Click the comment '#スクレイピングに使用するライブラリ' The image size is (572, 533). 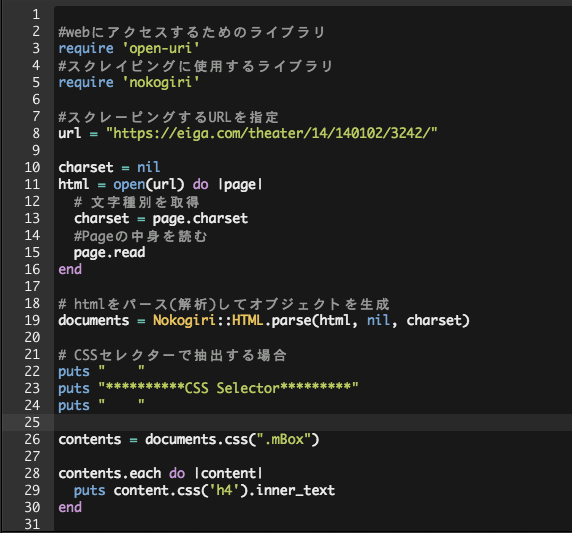coord(196,66)
